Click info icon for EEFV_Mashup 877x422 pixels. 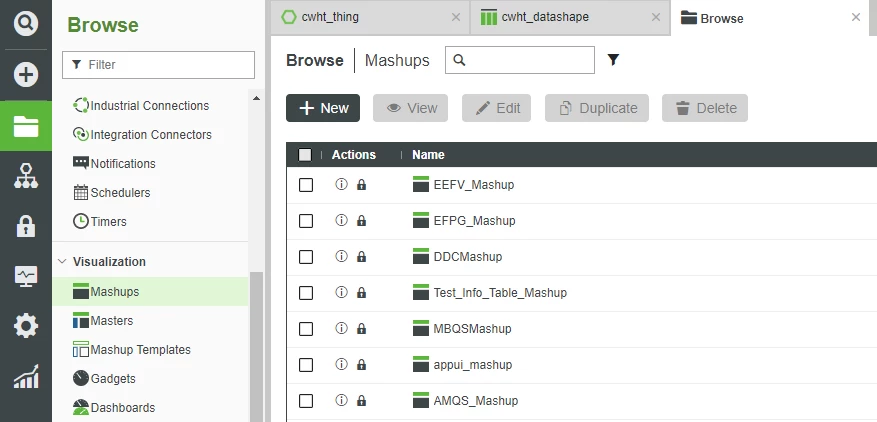click(x=341, y=184)
